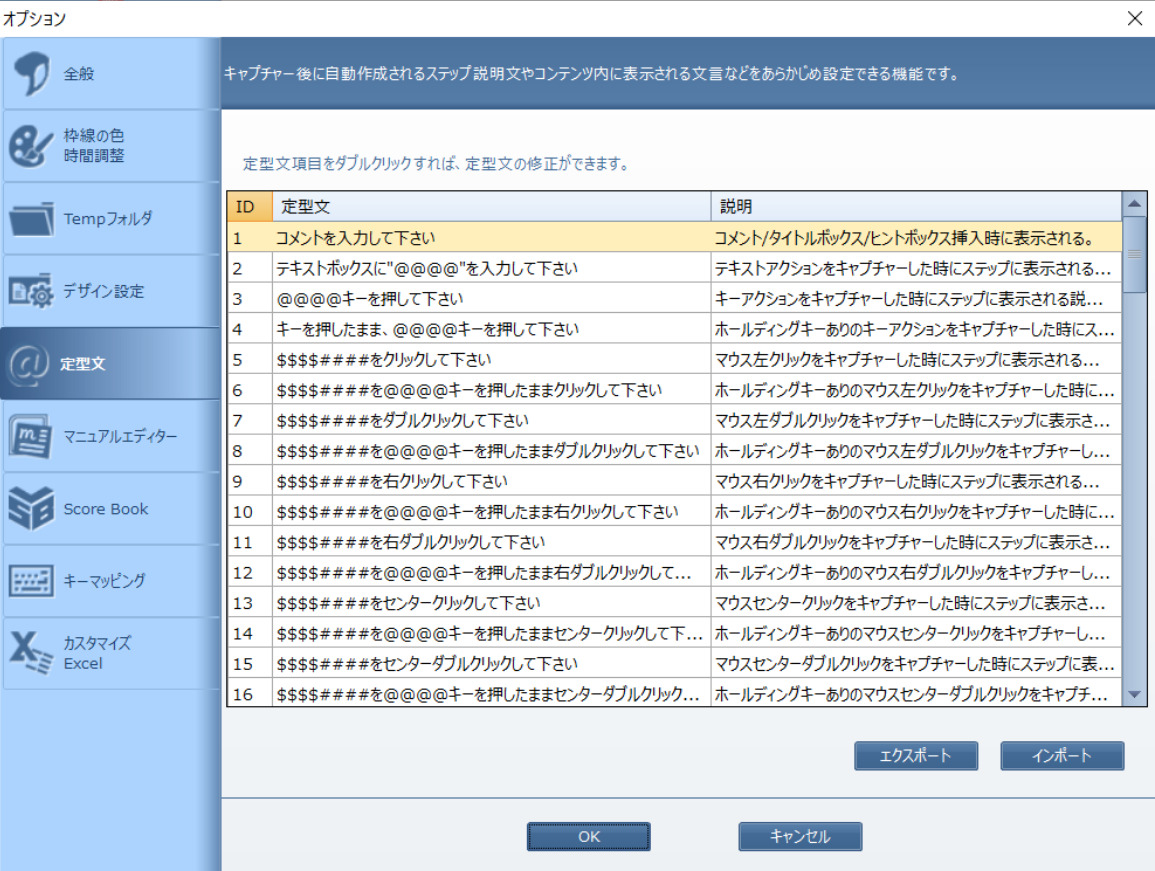The height and width of the screenshot is (871, 1155).
Task: Sort by the ID column header
Action: pos(248,207)
